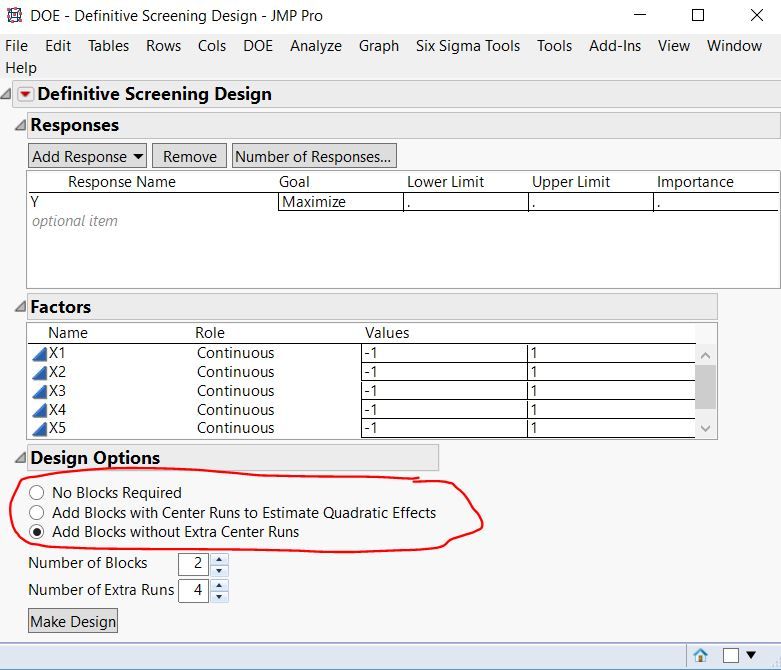Screen dimensions: 781x670
Task: Click the X2 continuous factor icon
Action: click(39, 373)
